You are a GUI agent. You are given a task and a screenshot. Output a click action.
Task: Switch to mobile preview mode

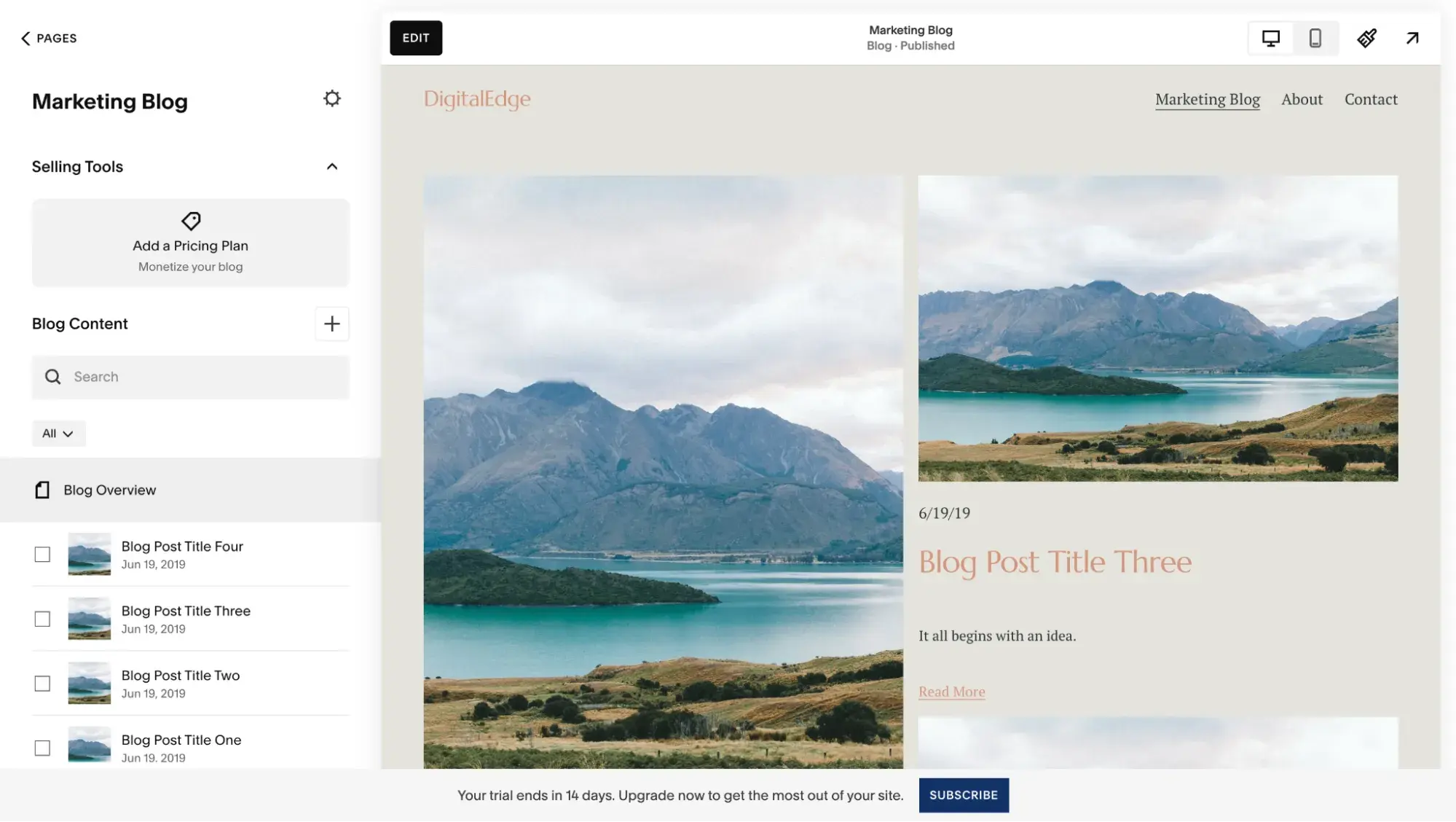1316,38
